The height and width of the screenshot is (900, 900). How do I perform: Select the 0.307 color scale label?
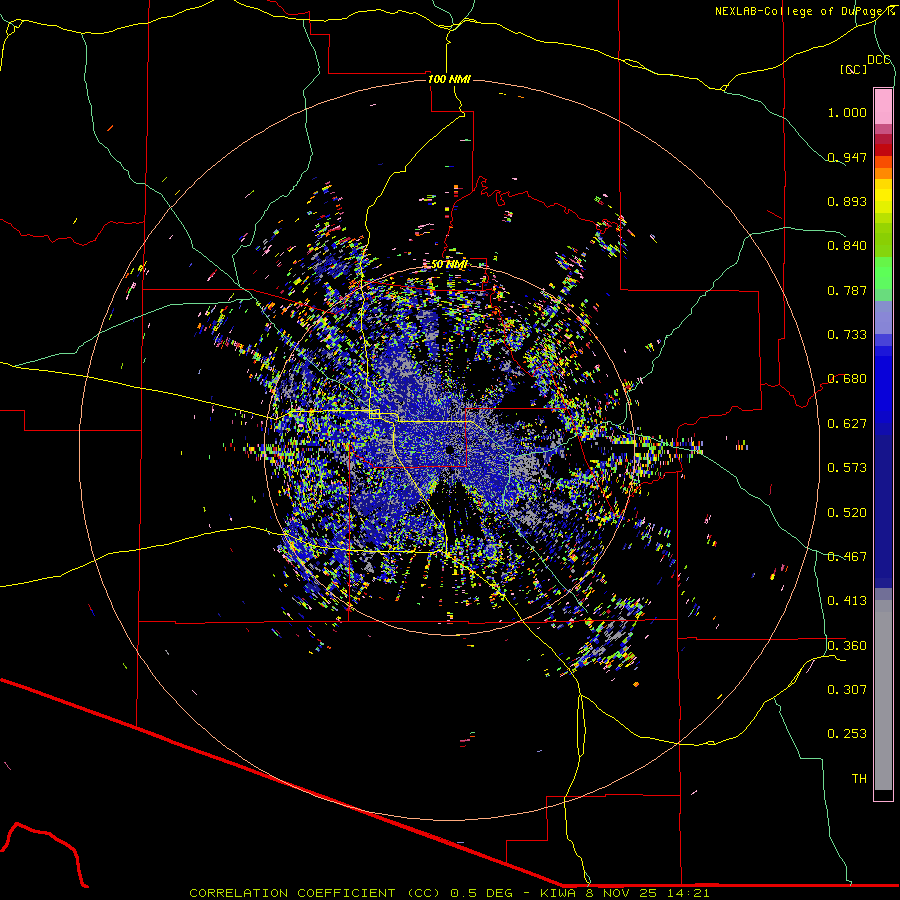[847, 690]
